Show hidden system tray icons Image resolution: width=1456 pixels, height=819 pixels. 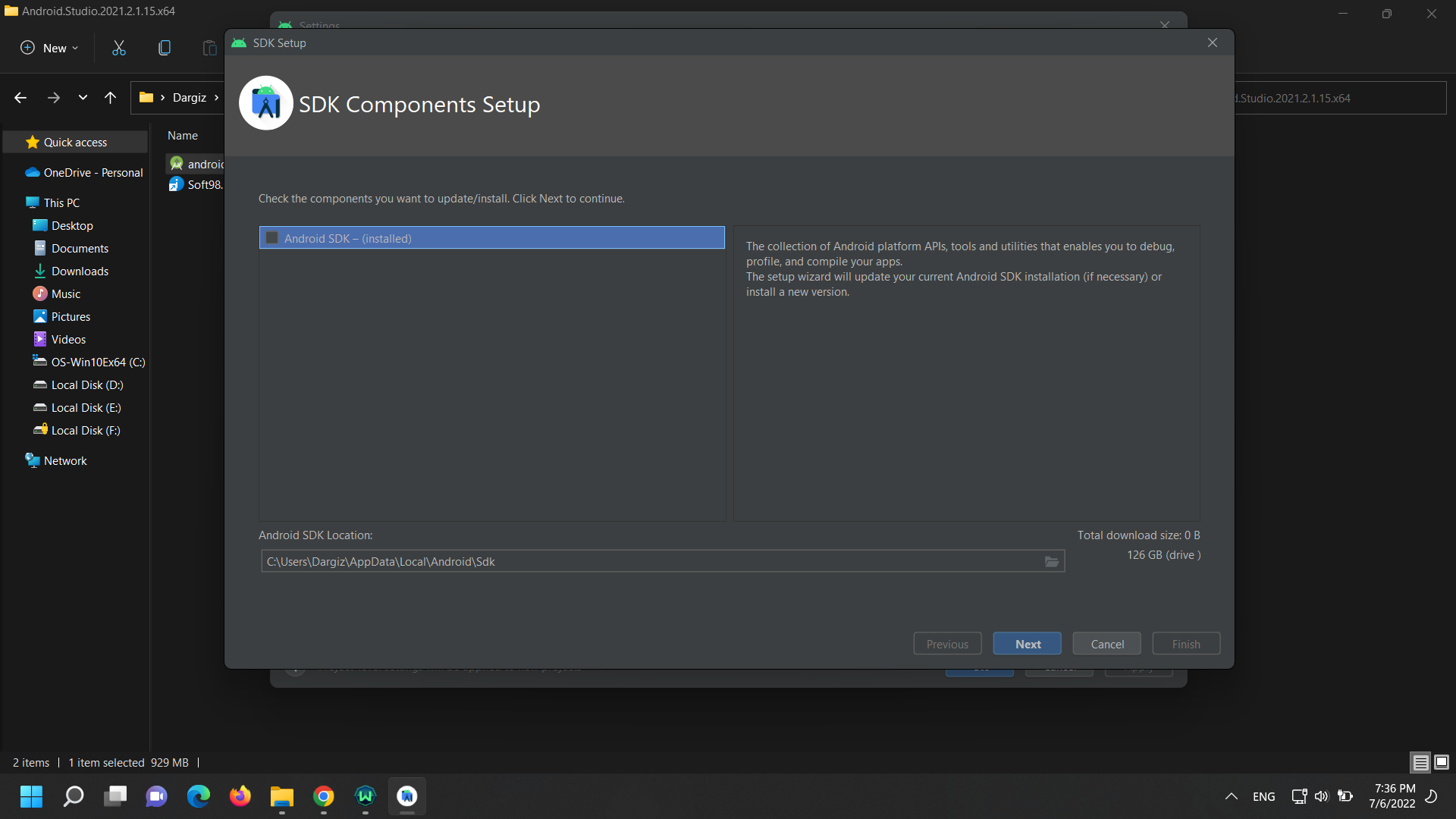(x=1232, y=796)
